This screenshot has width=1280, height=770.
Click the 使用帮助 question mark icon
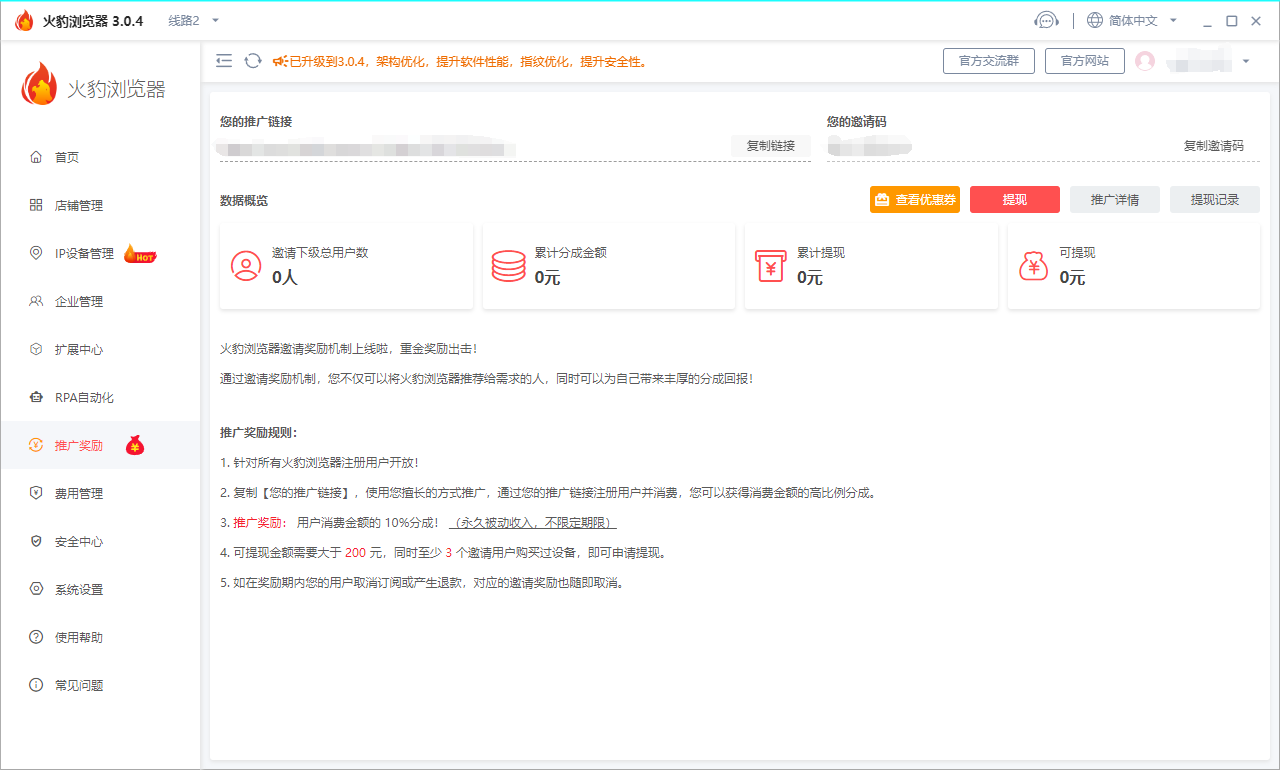point(36,637)
